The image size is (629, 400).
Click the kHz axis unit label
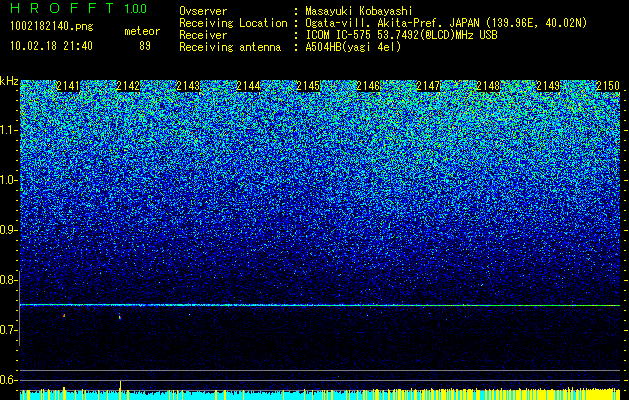pos(9,81)
